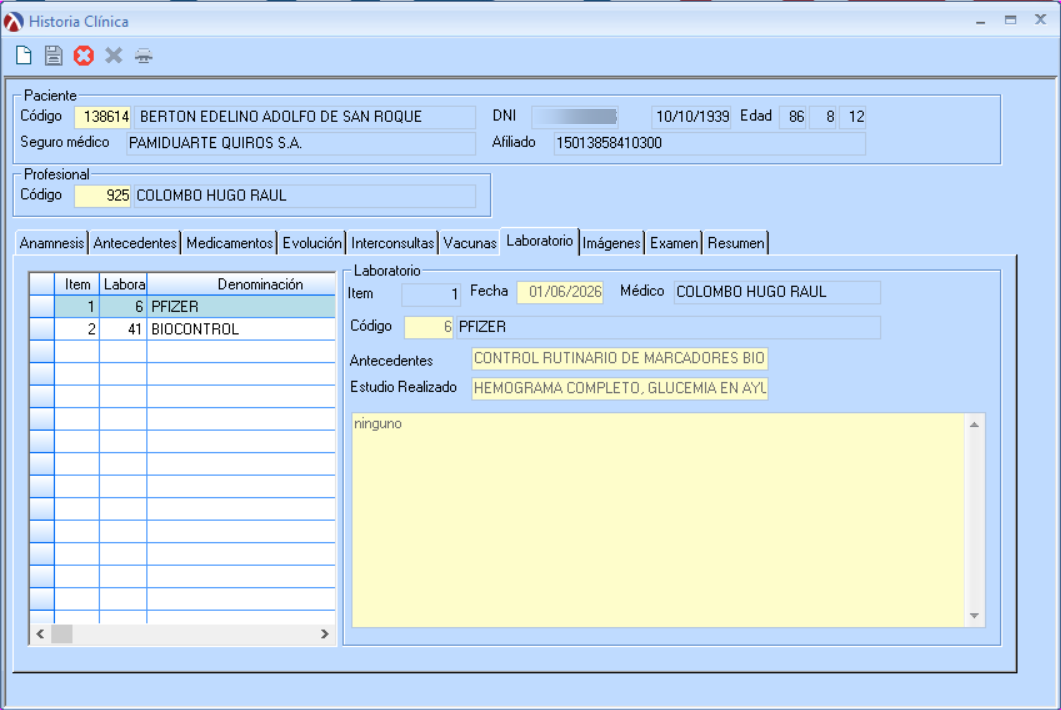The image size is (1061, 710).
Task: Click the grid's right scroll arrow
Action: click(325, 634)
